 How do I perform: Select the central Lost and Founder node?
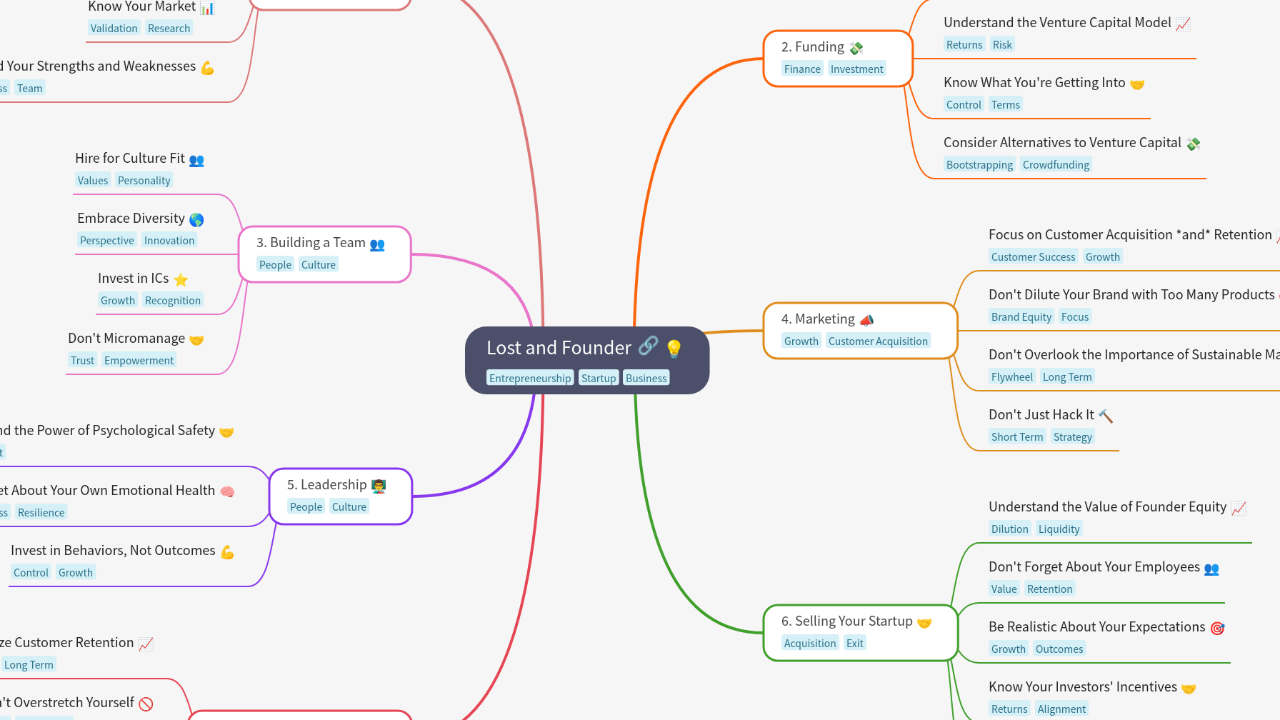point(587,360)
